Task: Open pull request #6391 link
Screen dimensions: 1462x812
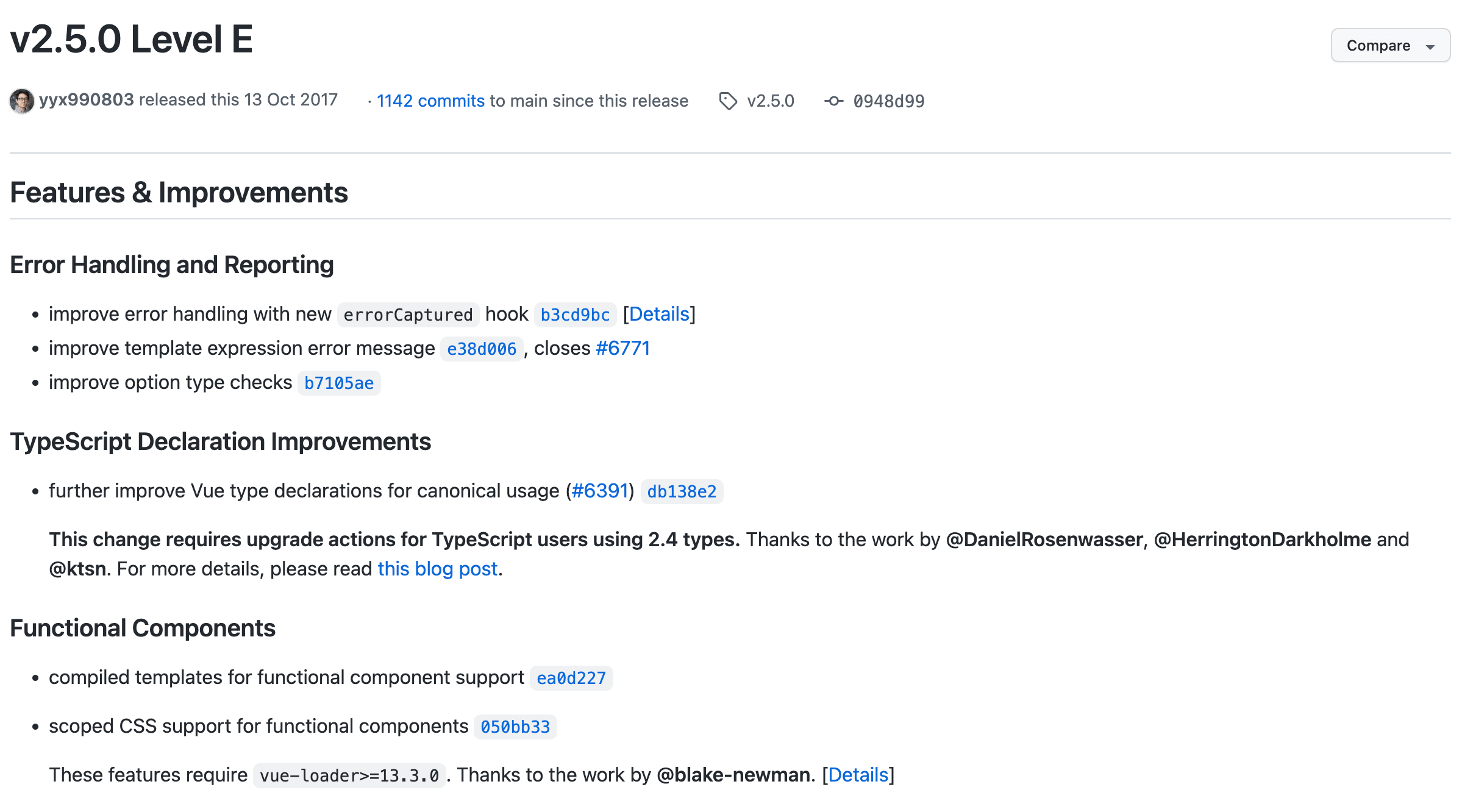Action: pyautogui.click(x=600, y=491)
